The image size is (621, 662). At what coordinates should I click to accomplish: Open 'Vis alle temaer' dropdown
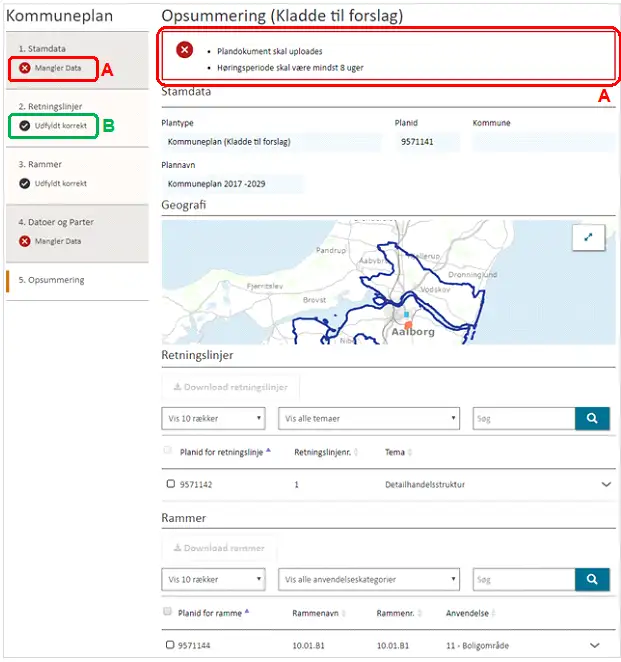[x=369, y=418]
